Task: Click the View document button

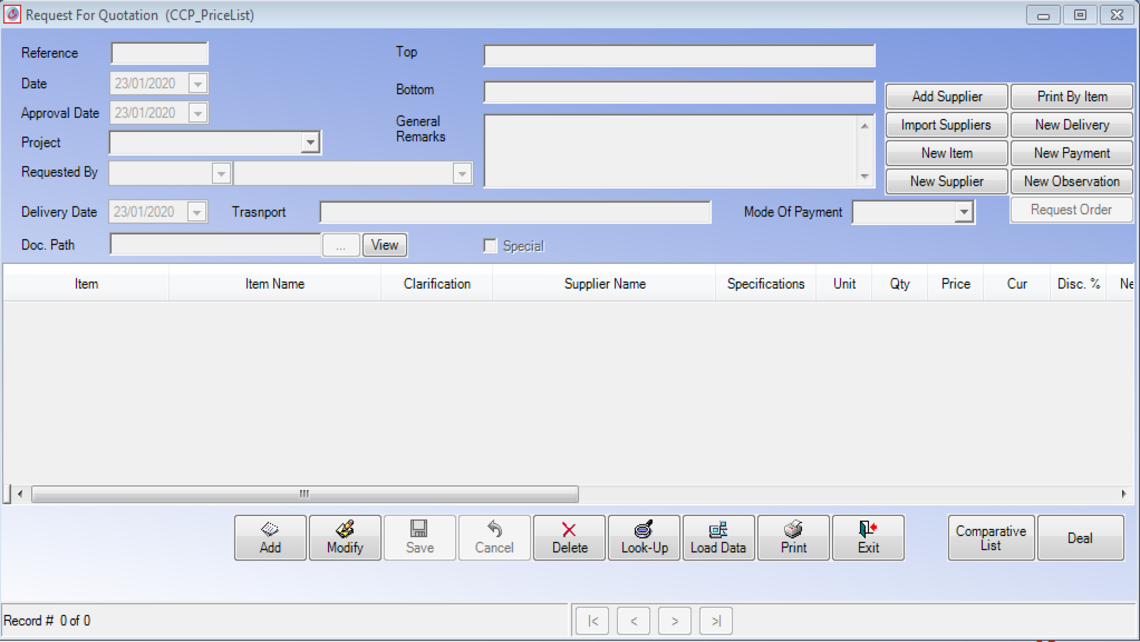Action: click(x=385, y=245)
